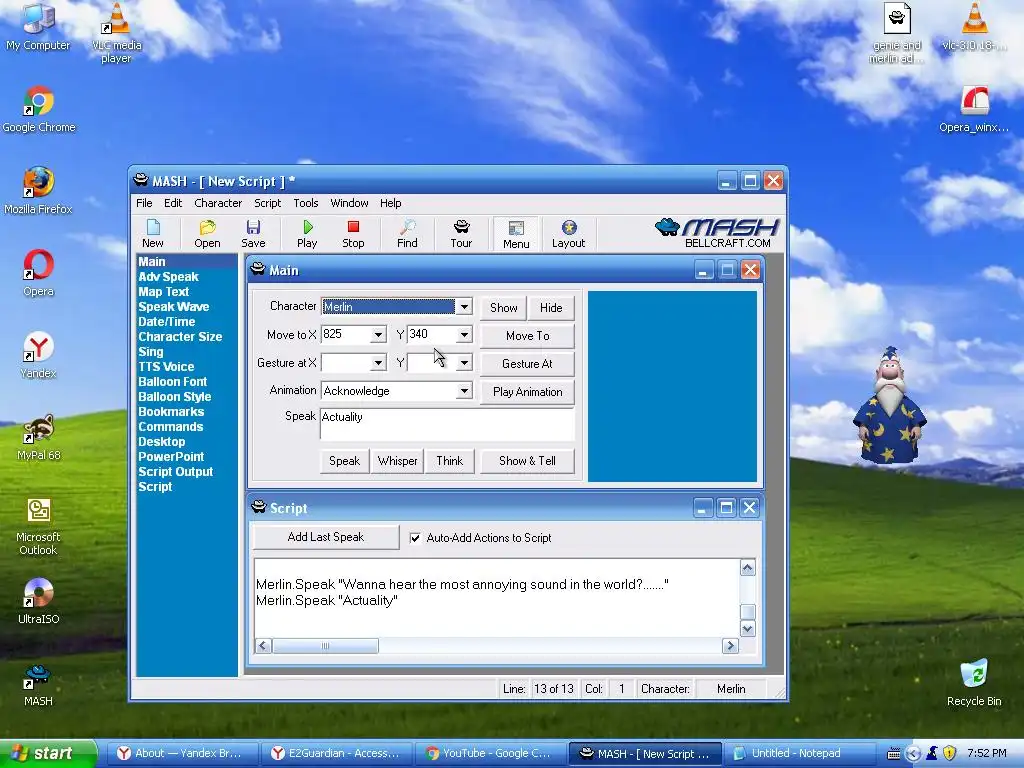Click the Show & Tell button

coord(528,461)
